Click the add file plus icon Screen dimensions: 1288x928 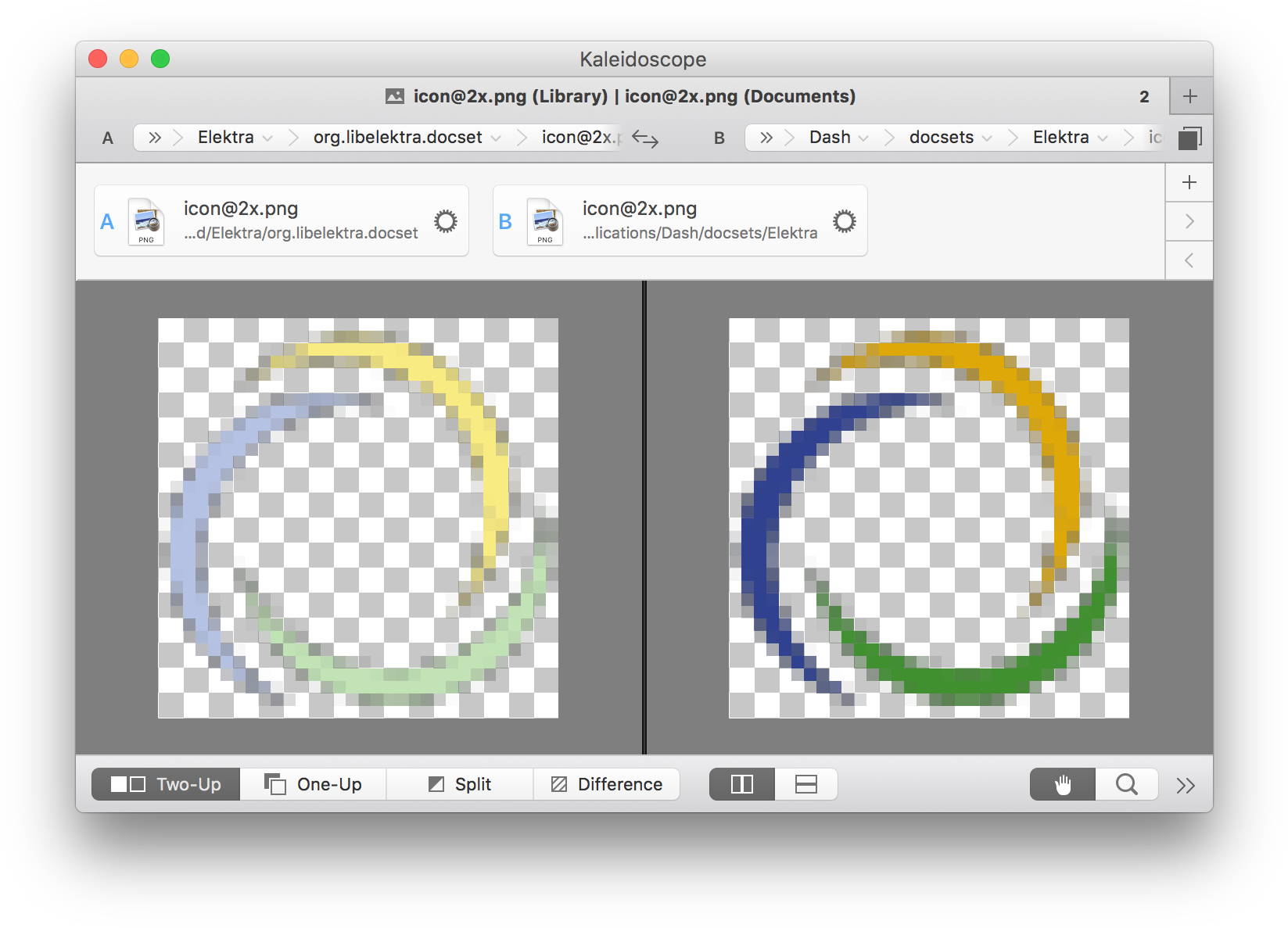[x=1189, y=182]
